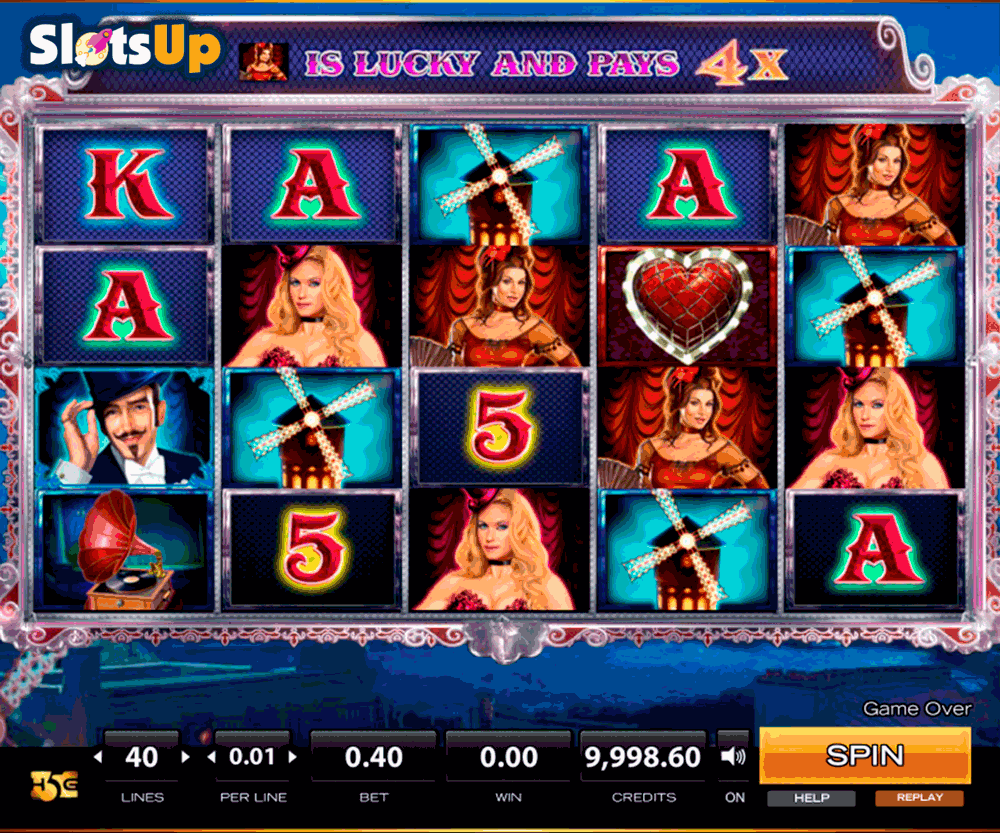Mute sound with the speaker icon
The width and height of the screenshot is (1000, 833).
click(733, 757)
